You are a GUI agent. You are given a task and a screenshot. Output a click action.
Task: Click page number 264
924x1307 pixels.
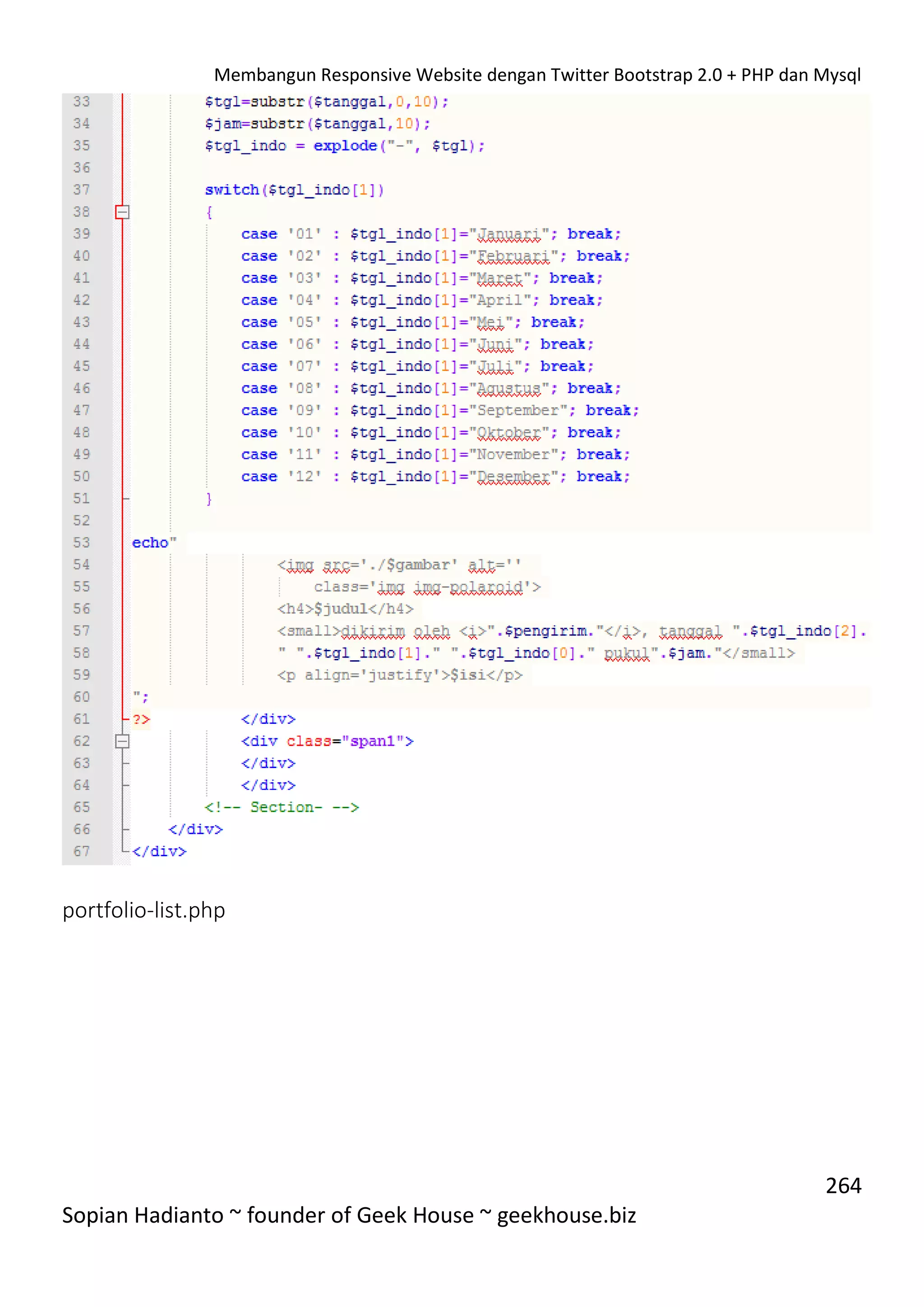point(843,1186)
